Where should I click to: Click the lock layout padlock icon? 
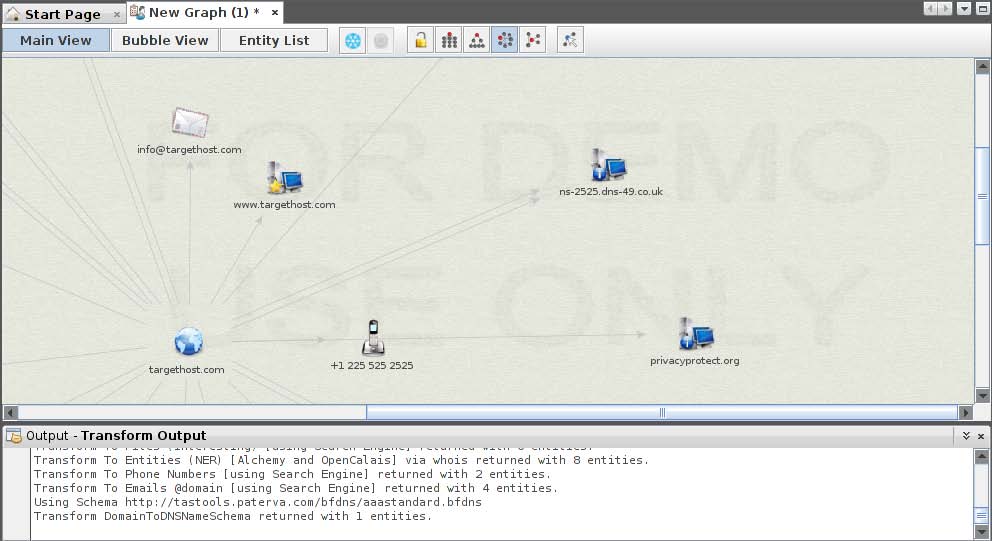[422, 41]
